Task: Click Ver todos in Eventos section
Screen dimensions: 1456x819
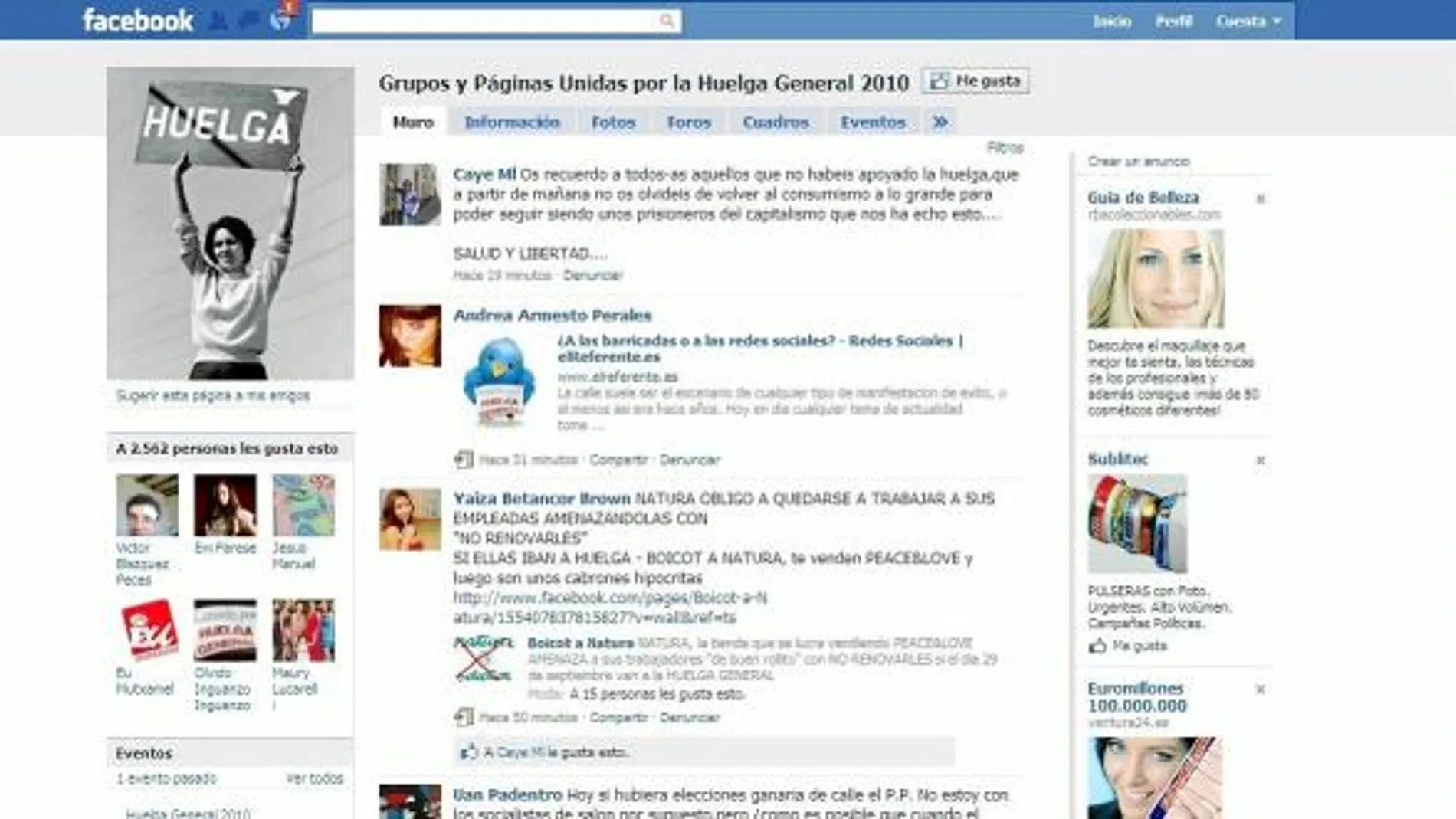Action: [315, 778]
